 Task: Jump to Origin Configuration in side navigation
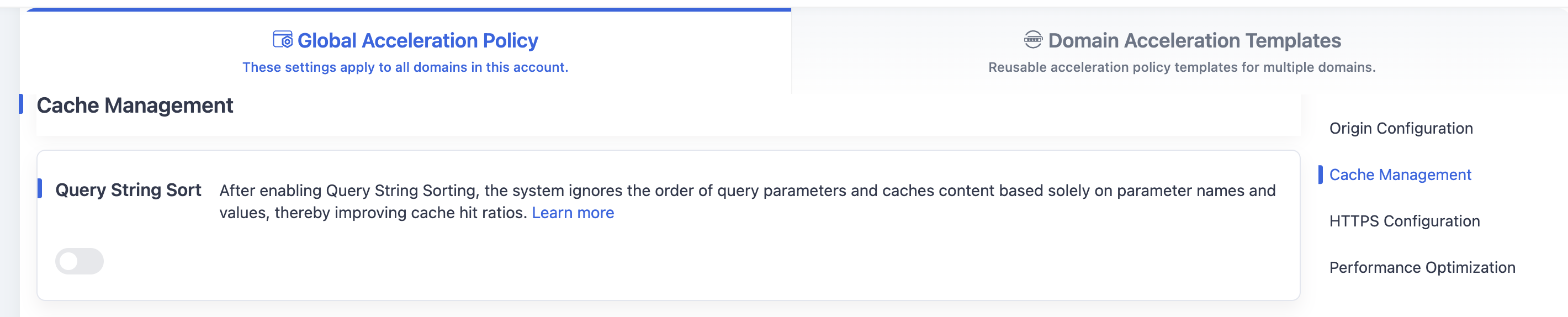(1401, 128)
